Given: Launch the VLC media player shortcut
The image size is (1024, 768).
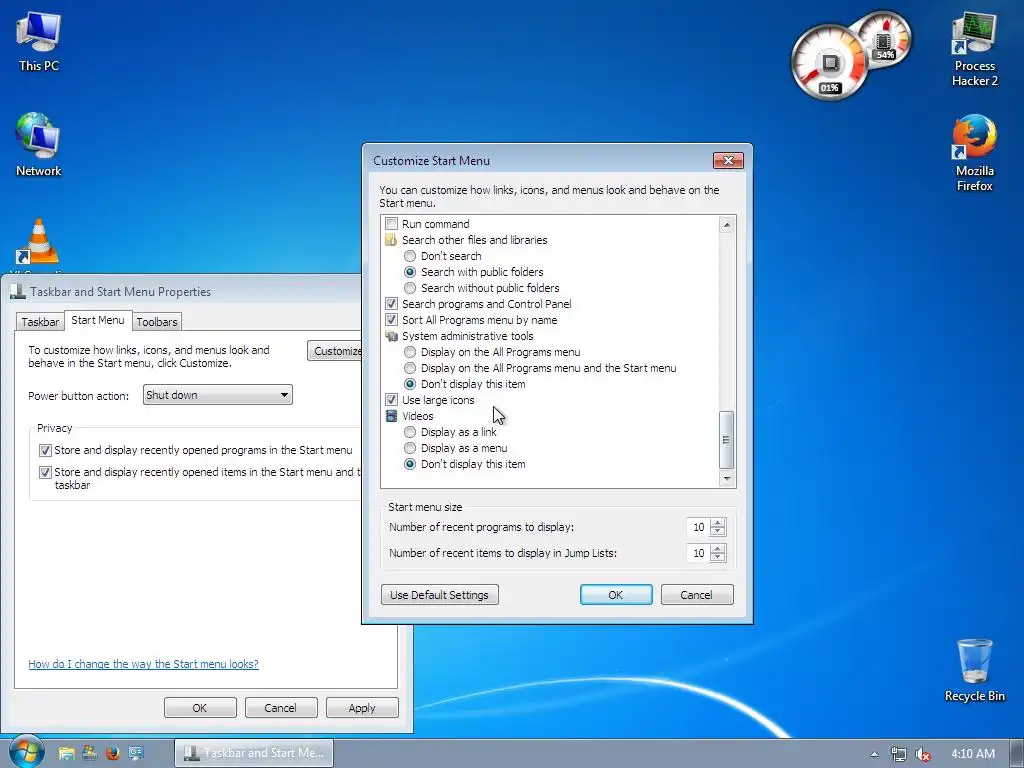Looking at the screenshot, I should [39, 243].
